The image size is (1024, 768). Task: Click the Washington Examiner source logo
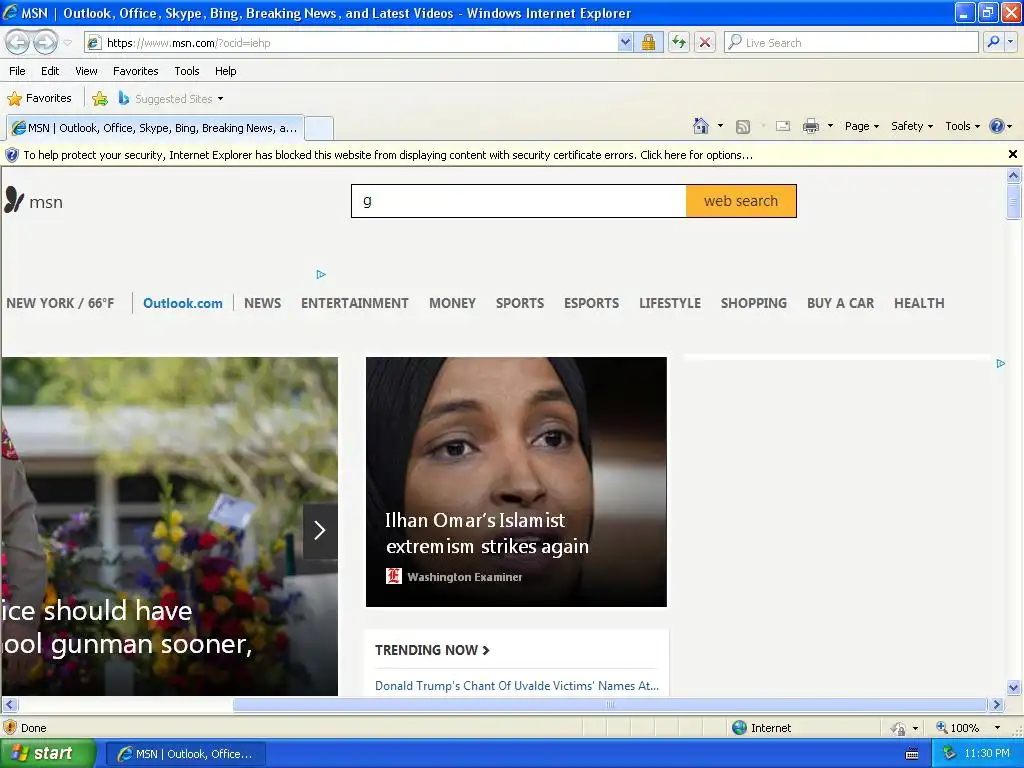393,576
